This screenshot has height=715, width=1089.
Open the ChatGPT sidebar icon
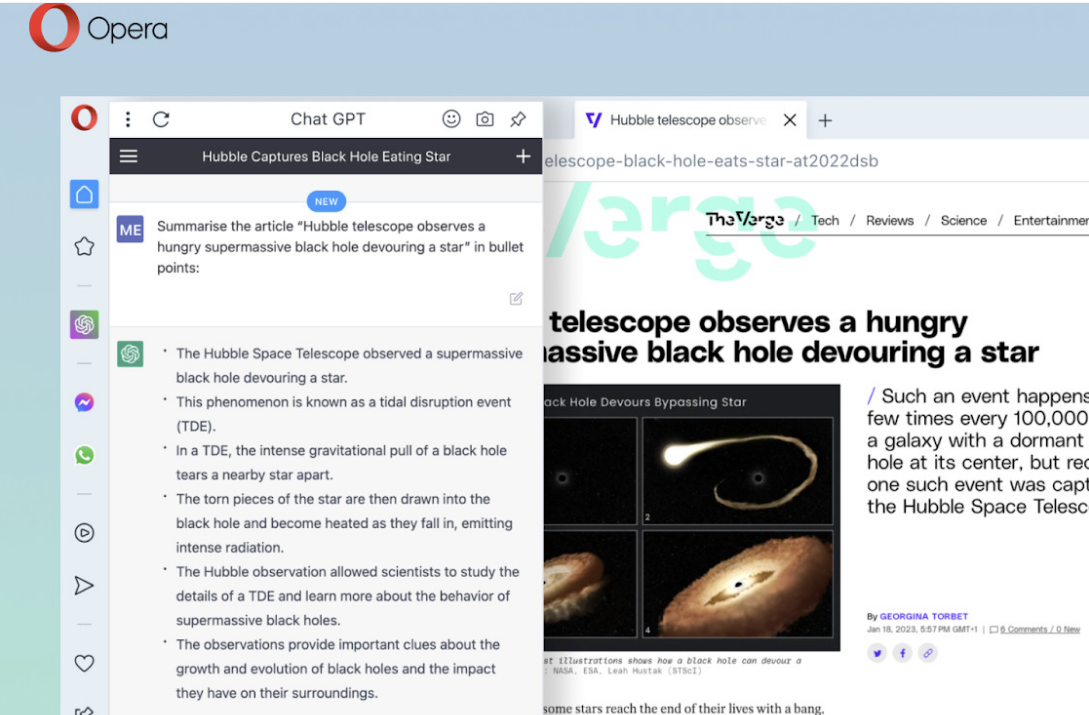coord(83,324)
